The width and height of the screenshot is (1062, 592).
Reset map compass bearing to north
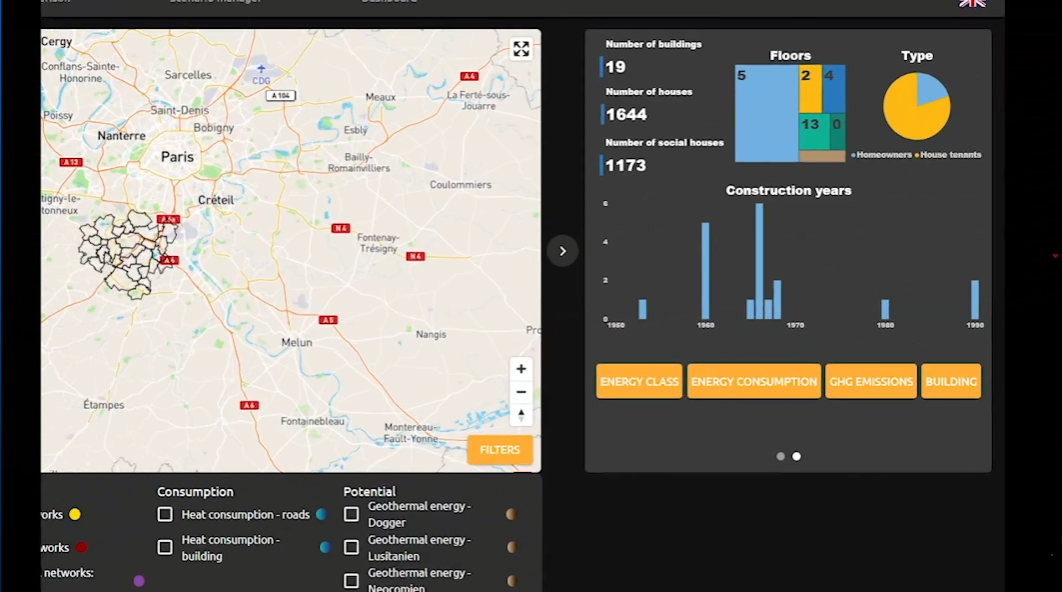coord(520,415)
